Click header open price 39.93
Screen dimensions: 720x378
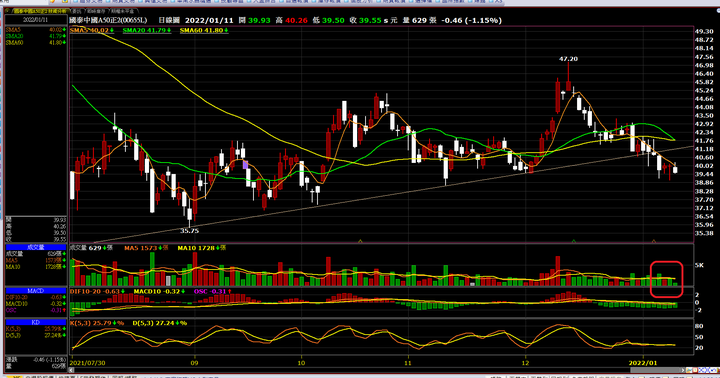tap(259, 20)
